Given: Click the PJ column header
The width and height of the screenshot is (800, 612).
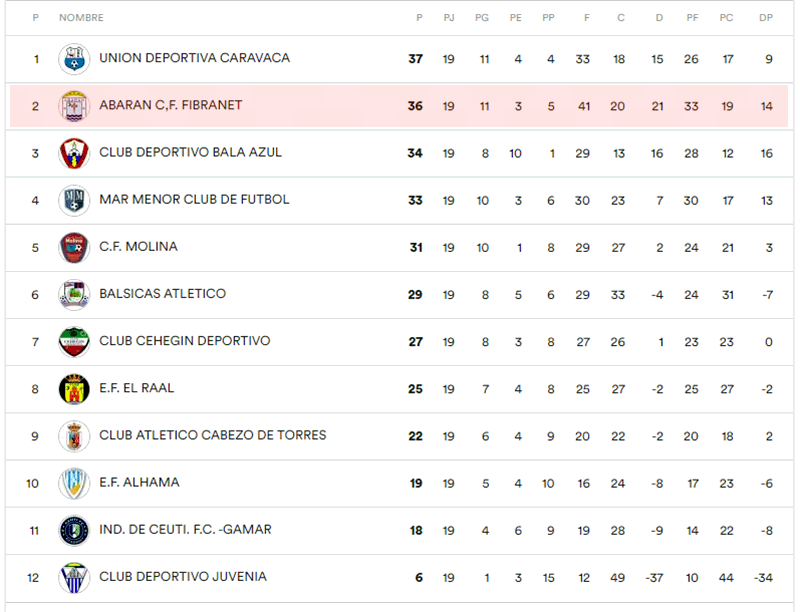Looking at the screenshot, I should pos(449,18).
